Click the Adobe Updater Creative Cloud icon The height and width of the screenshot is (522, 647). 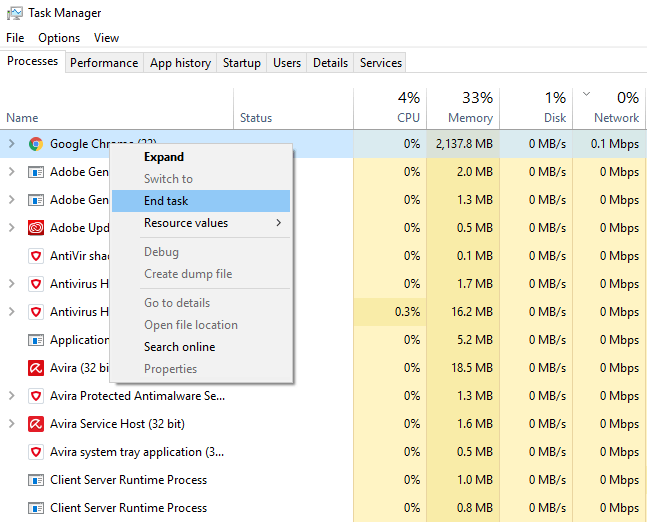point(36,228)
